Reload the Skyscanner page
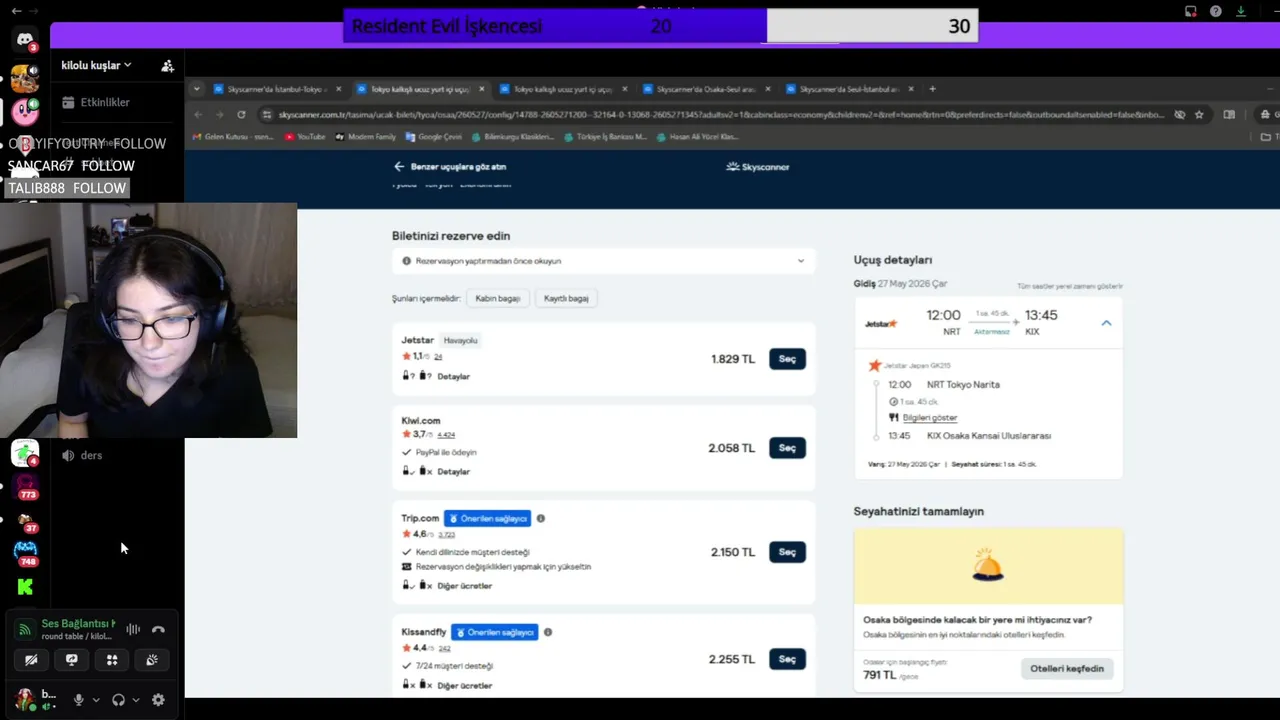1280x720 pixels. coord(241,115)
